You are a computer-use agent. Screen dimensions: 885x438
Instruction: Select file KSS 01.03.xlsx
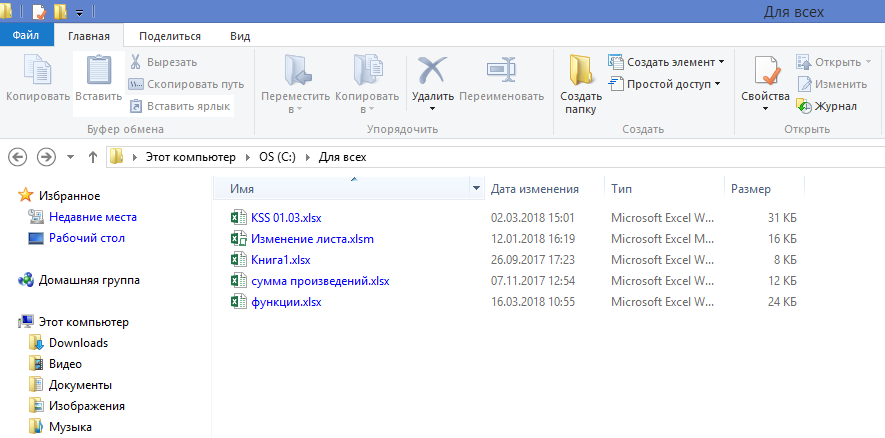pyautogui.click(x=286, y=218)
